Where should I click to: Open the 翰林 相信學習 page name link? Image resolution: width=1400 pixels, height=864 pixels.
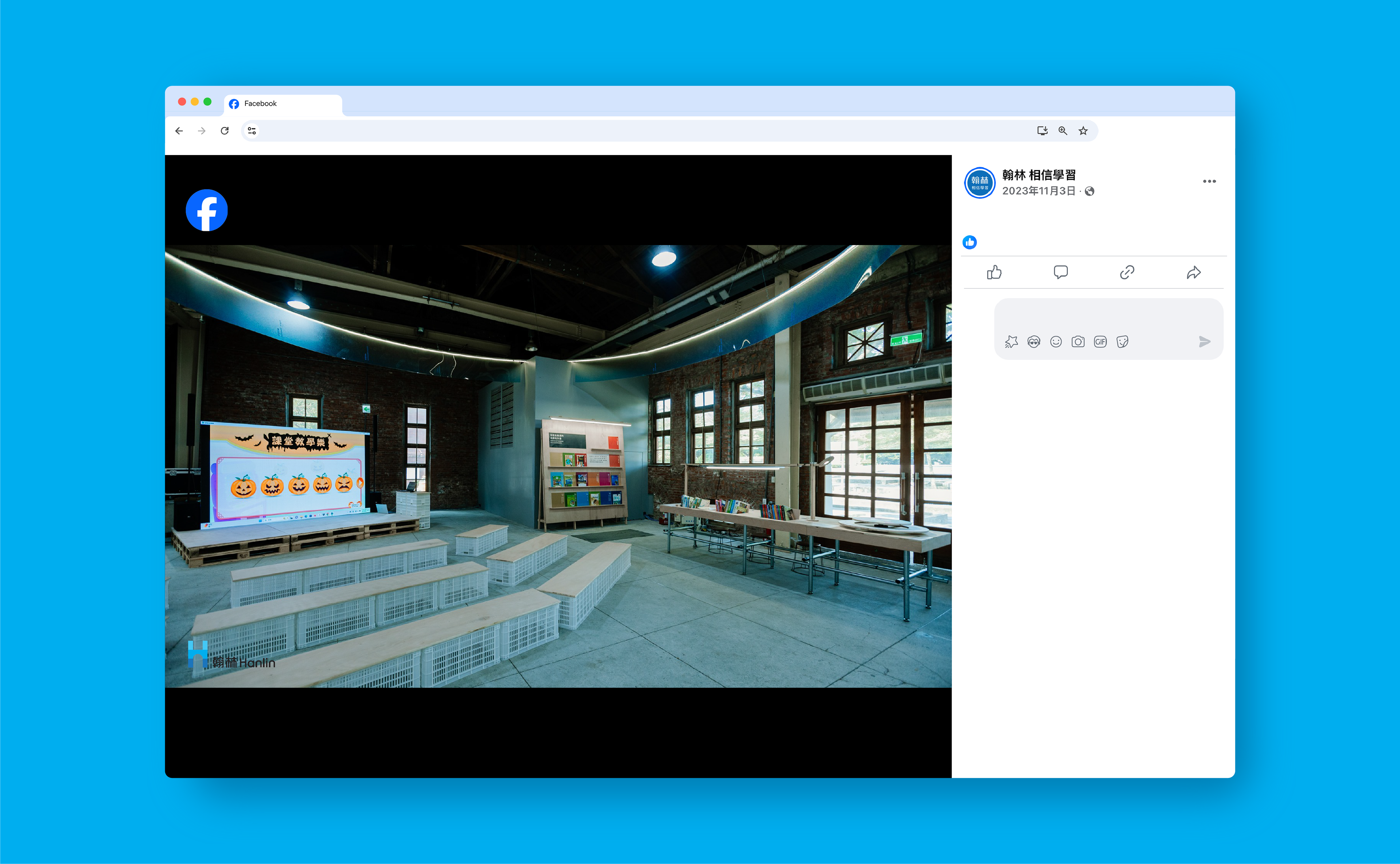coord(1038,175)
